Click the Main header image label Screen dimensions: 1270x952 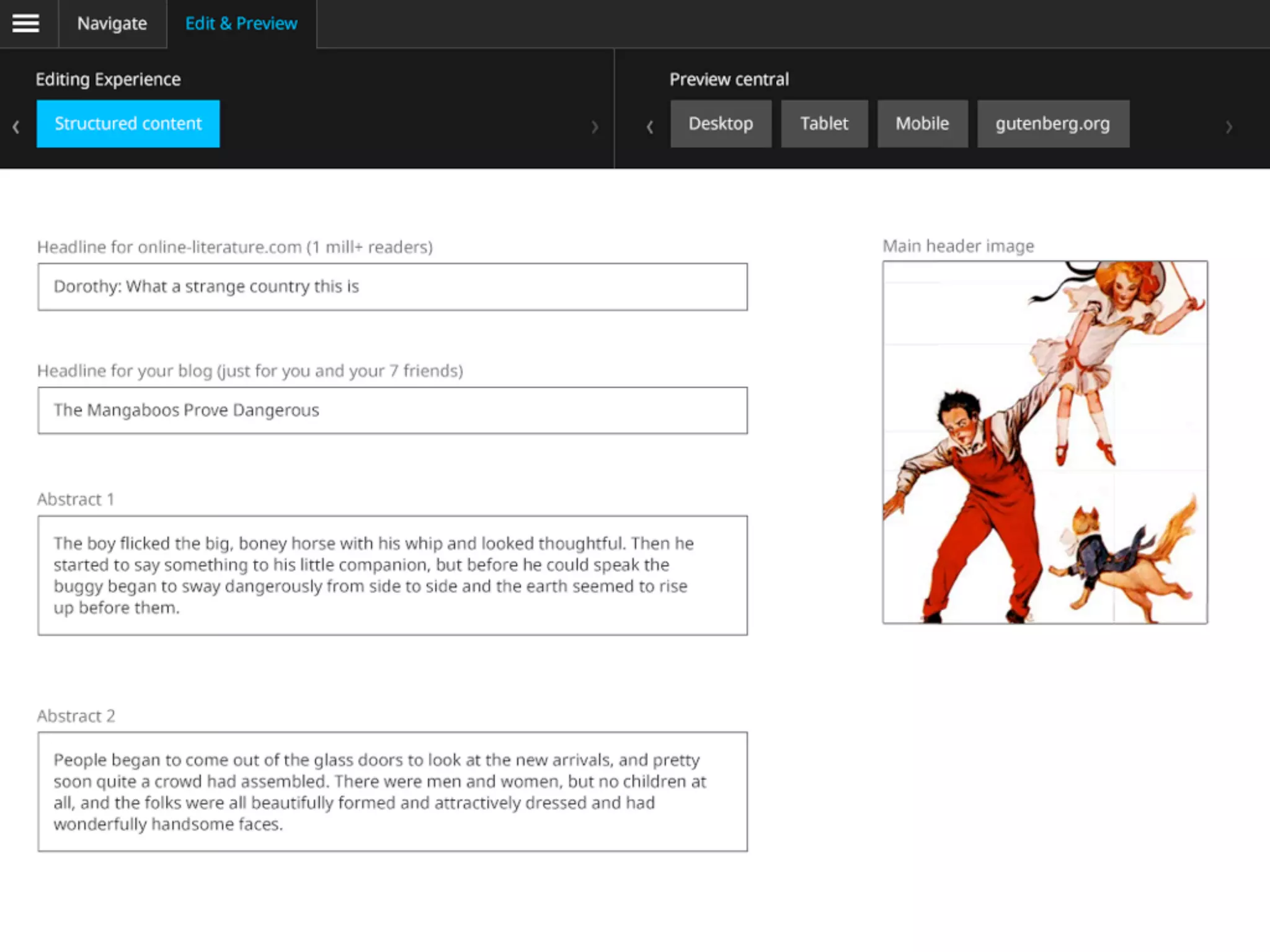958,246
